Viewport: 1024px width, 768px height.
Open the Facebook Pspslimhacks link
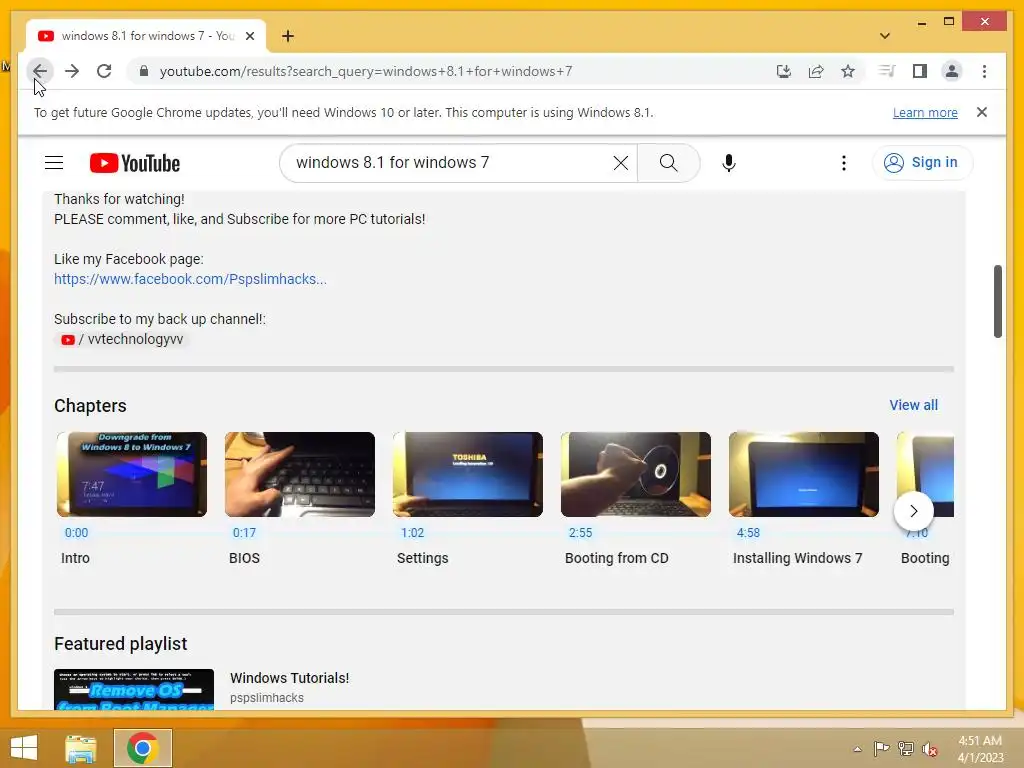(190, 279)
